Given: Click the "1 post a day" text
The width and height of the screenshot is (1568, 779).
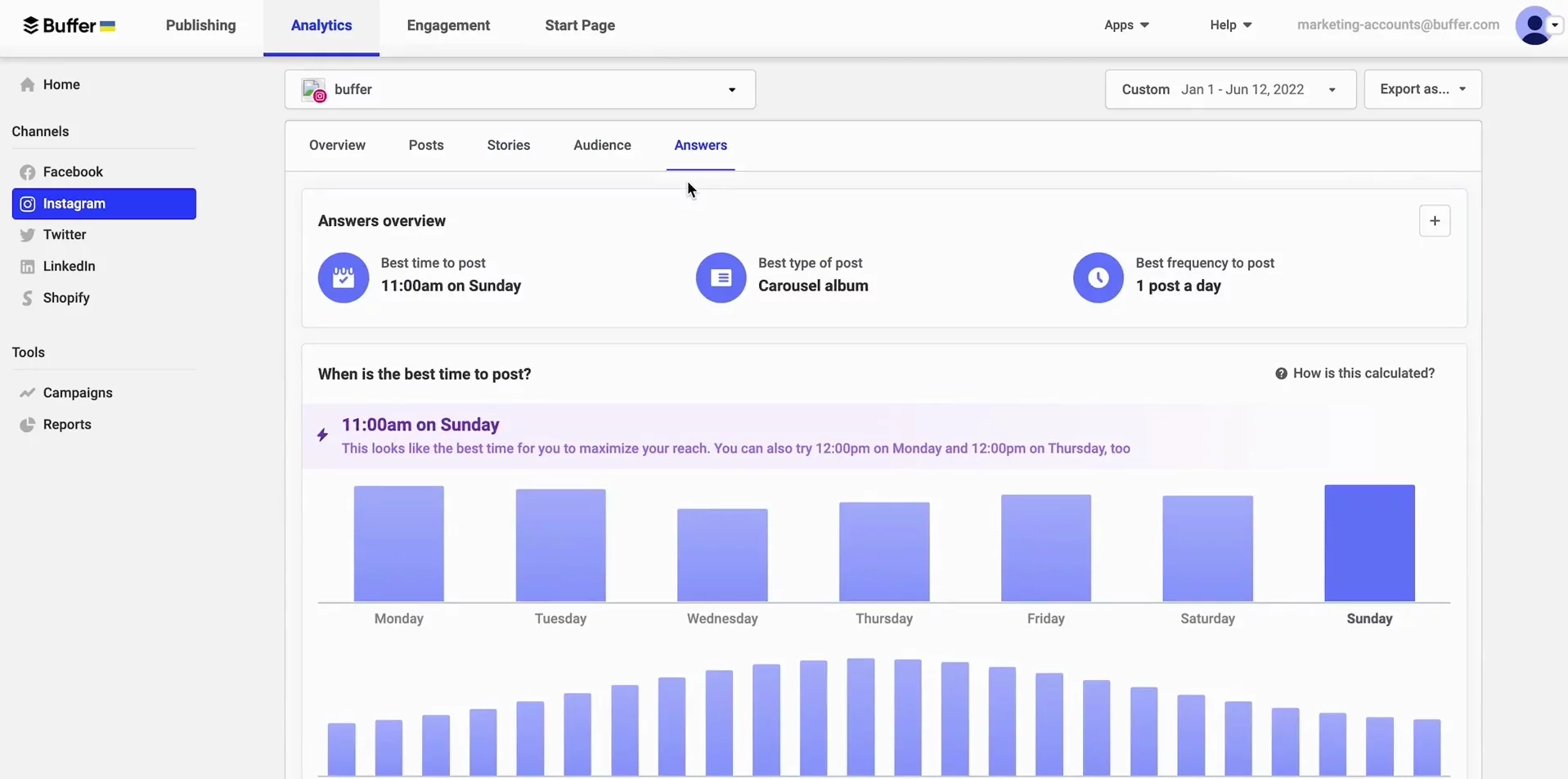Looking at the screenshot, I should pyautogui.click(x=1178, y=286).
